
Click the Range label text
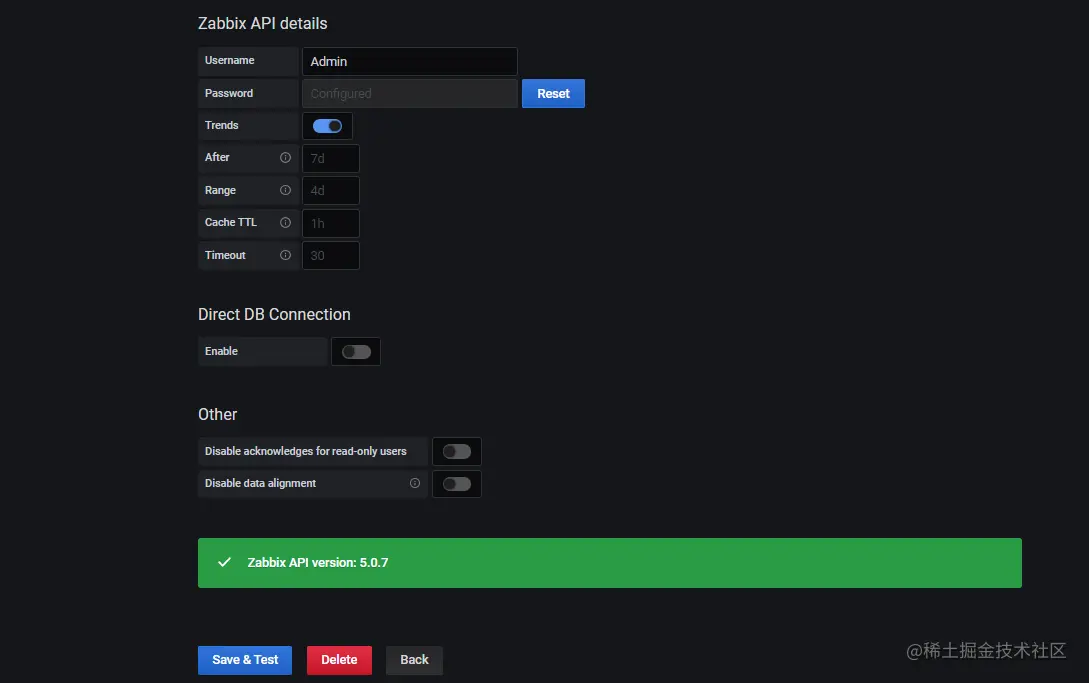(220, 190)
